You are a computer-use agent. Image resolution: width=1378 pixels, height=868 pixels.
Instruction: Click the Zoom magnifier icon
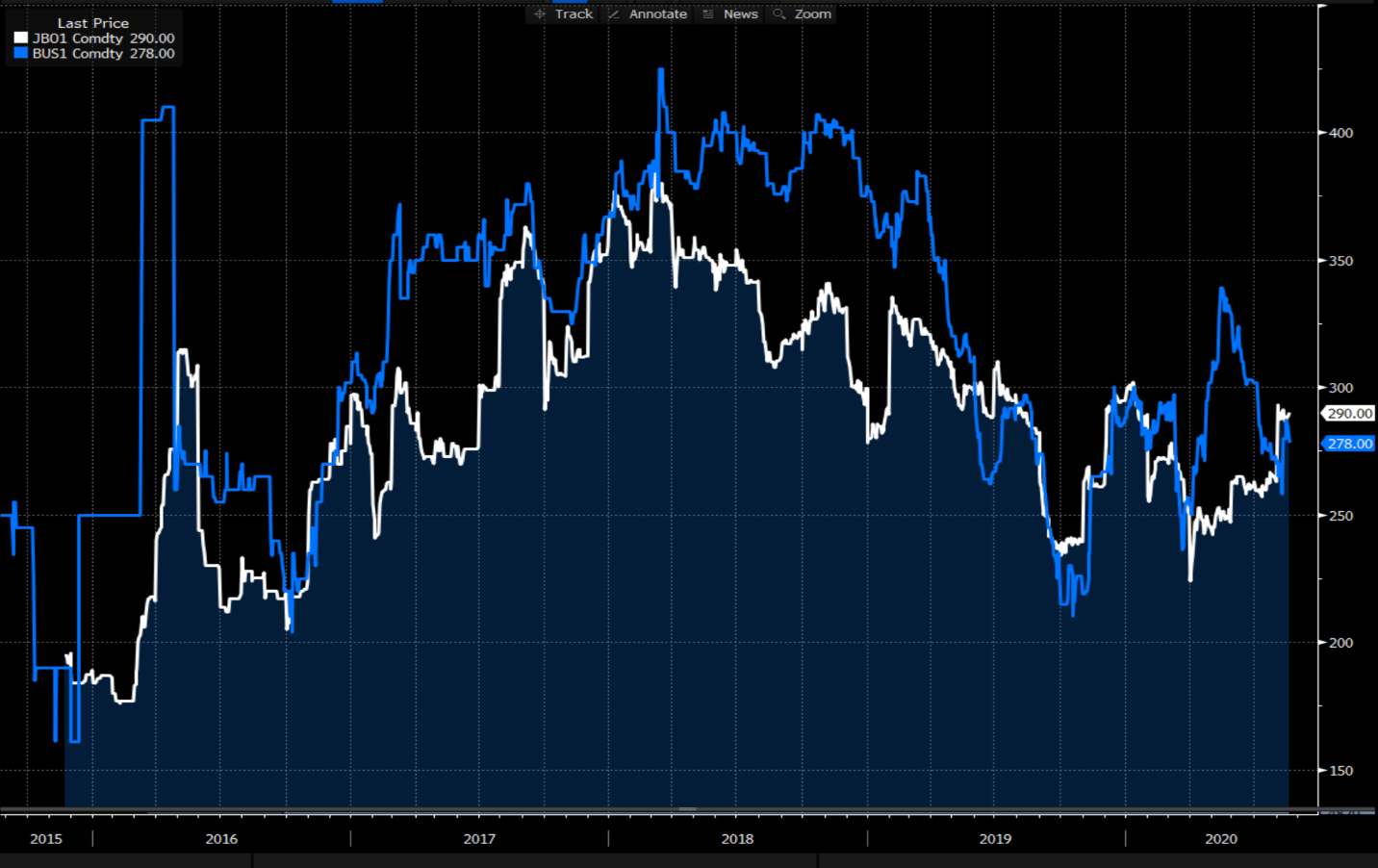click(779, 14)
